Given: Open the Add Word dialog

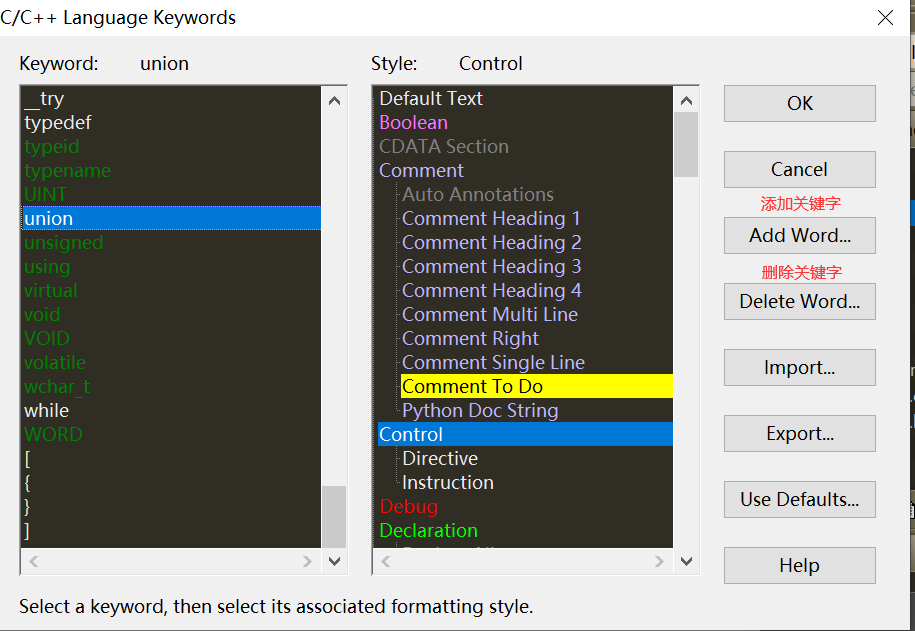Looking at the screenshot, I should click(799, 236).
